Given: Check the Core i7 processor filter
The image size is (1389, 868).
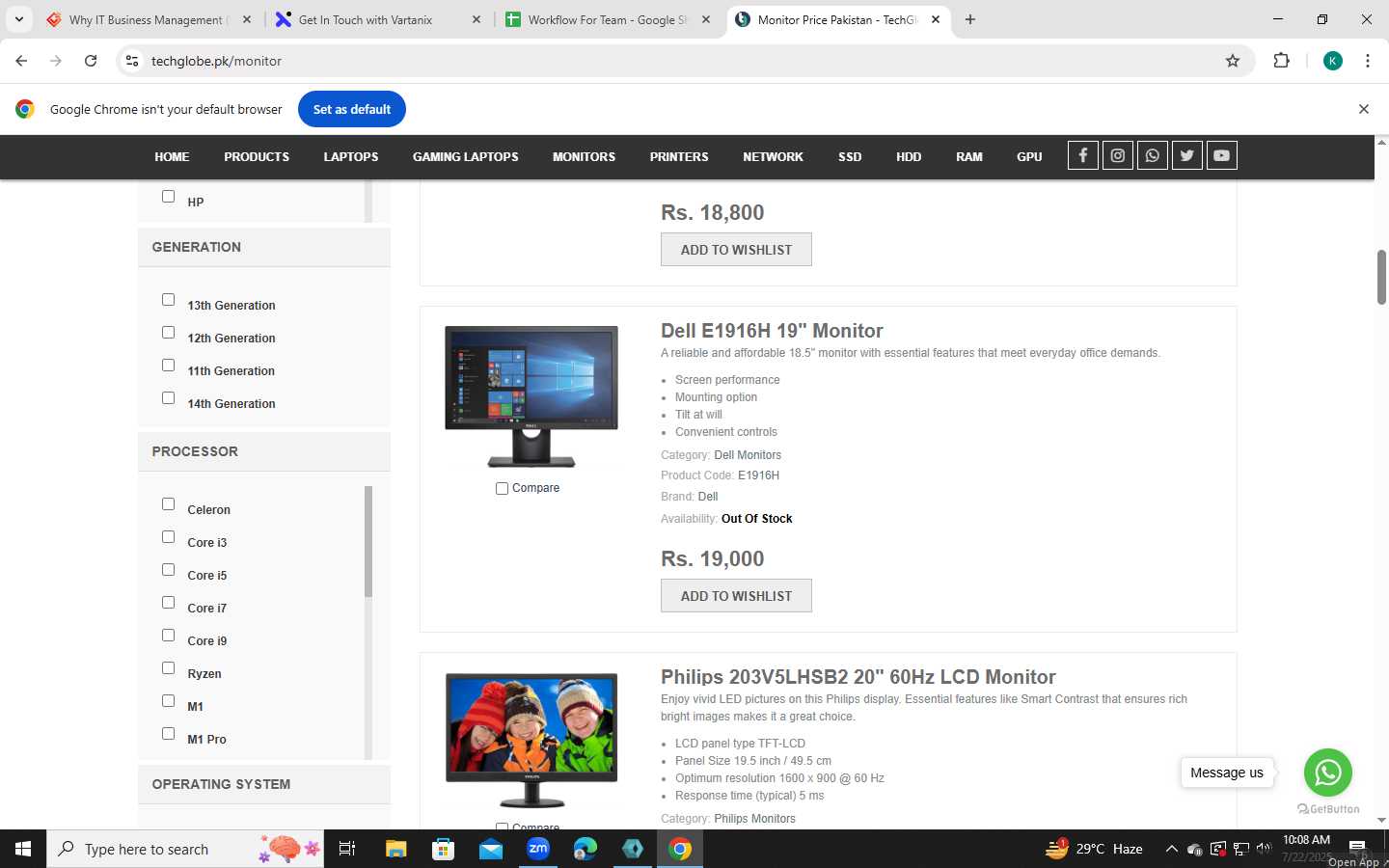Looking at the screenshot, I should pyautogui.click(x=168, y=603).
